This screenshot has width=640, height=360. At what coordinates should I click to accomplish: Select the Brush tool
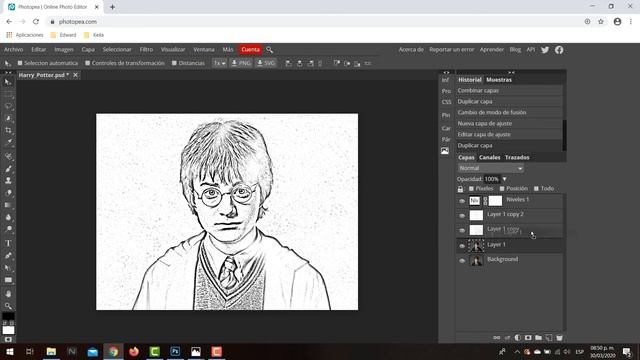[8, 169]
